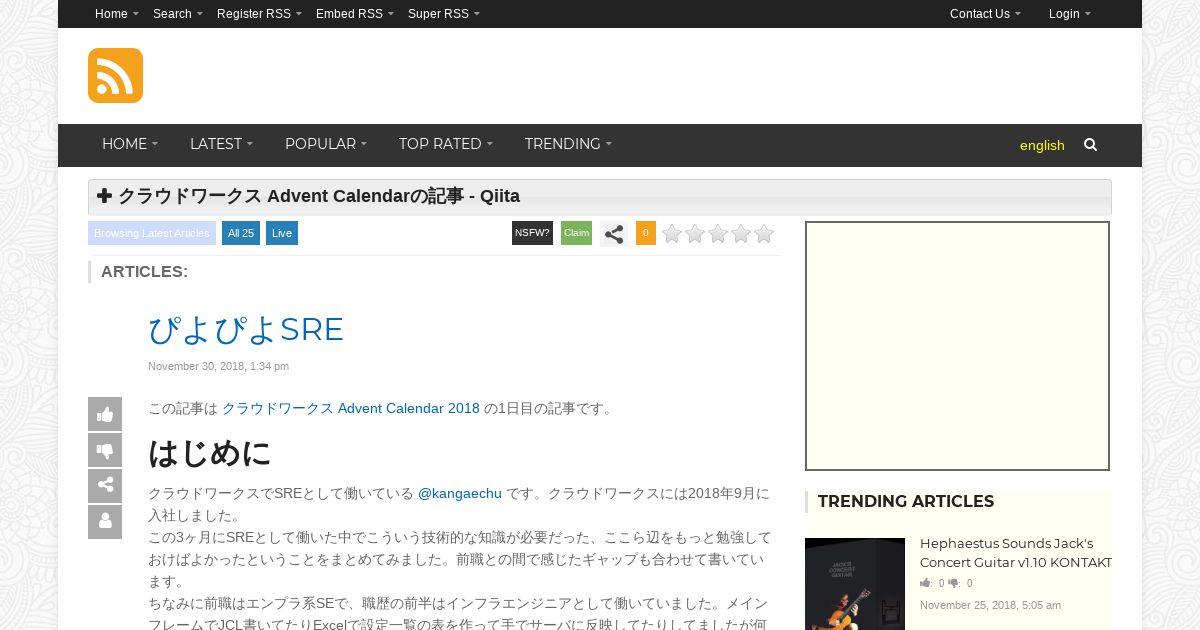The image size is (1200, 630).
Task: Open the search magnifier icon in navbar
Action: pos(1090,145)
